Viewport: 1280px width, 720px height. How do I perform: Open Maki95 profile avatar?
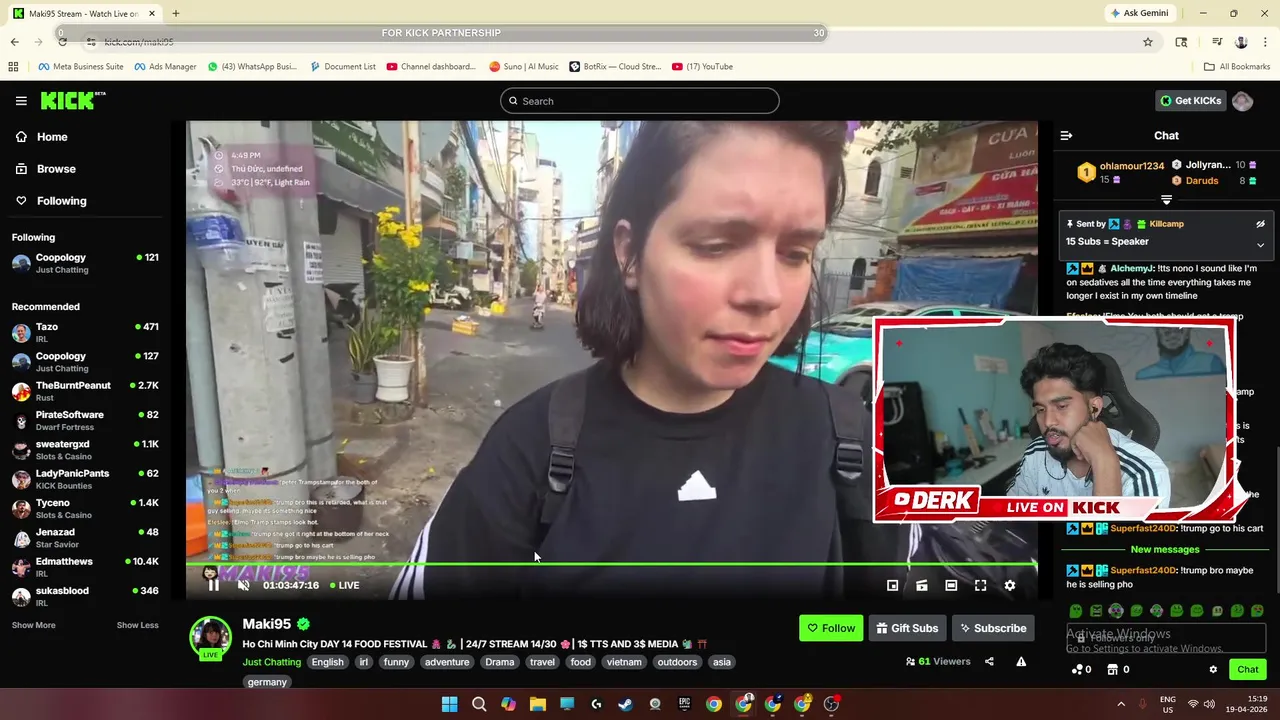(210, 638)
